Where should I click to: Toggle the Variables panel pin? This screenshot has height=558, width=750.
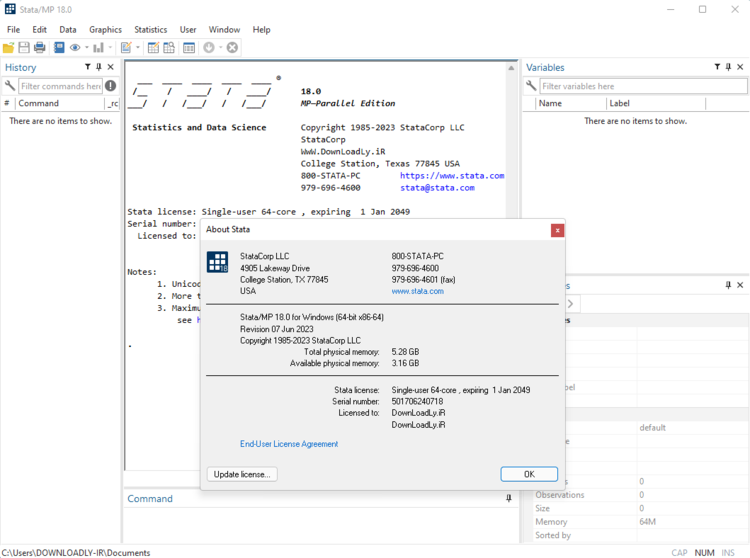728,67
